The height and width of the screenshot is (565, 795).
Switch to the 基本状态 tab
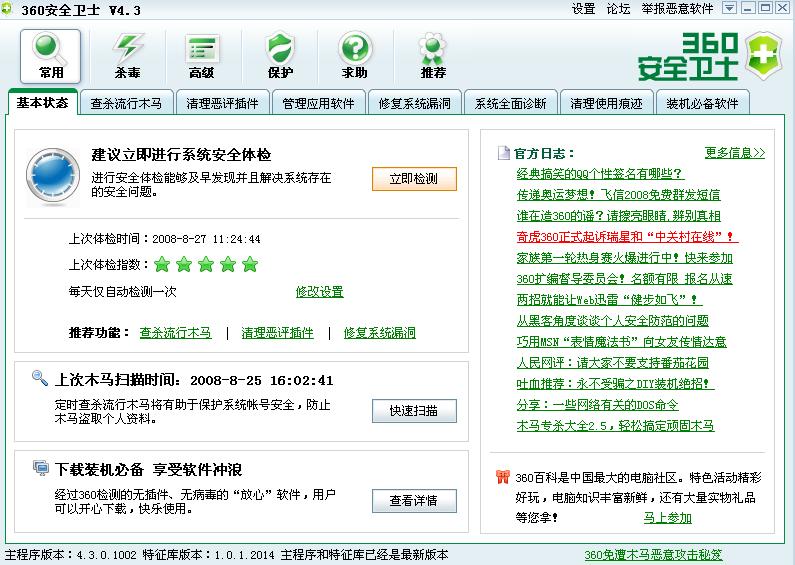click(43, 103)
